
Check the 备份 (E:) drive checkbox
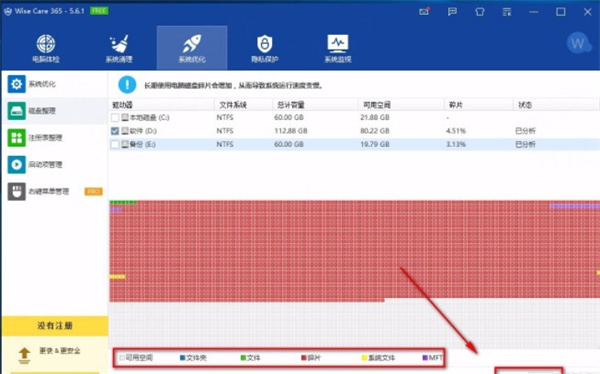tap(115, 144)
